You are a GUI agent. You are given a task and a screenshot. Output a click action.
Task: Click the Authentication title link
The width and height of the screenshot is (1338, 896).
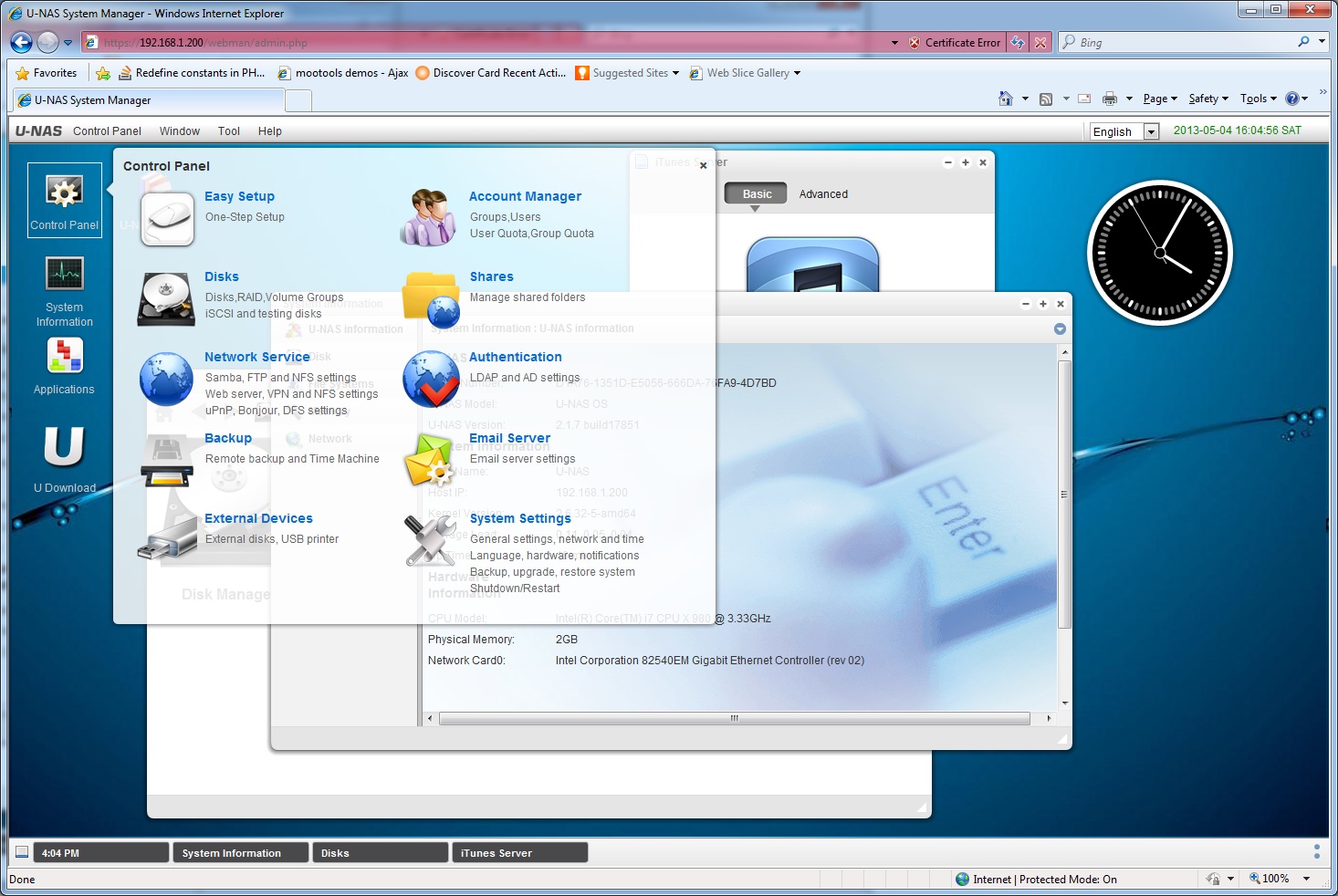(x=515, y=357)
